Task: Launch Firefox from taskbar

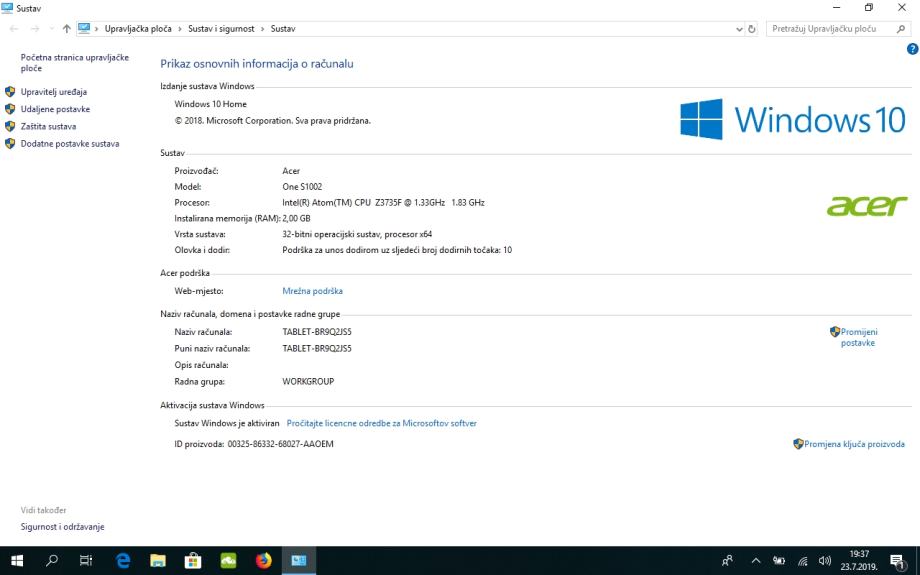Action: [263, 561]
